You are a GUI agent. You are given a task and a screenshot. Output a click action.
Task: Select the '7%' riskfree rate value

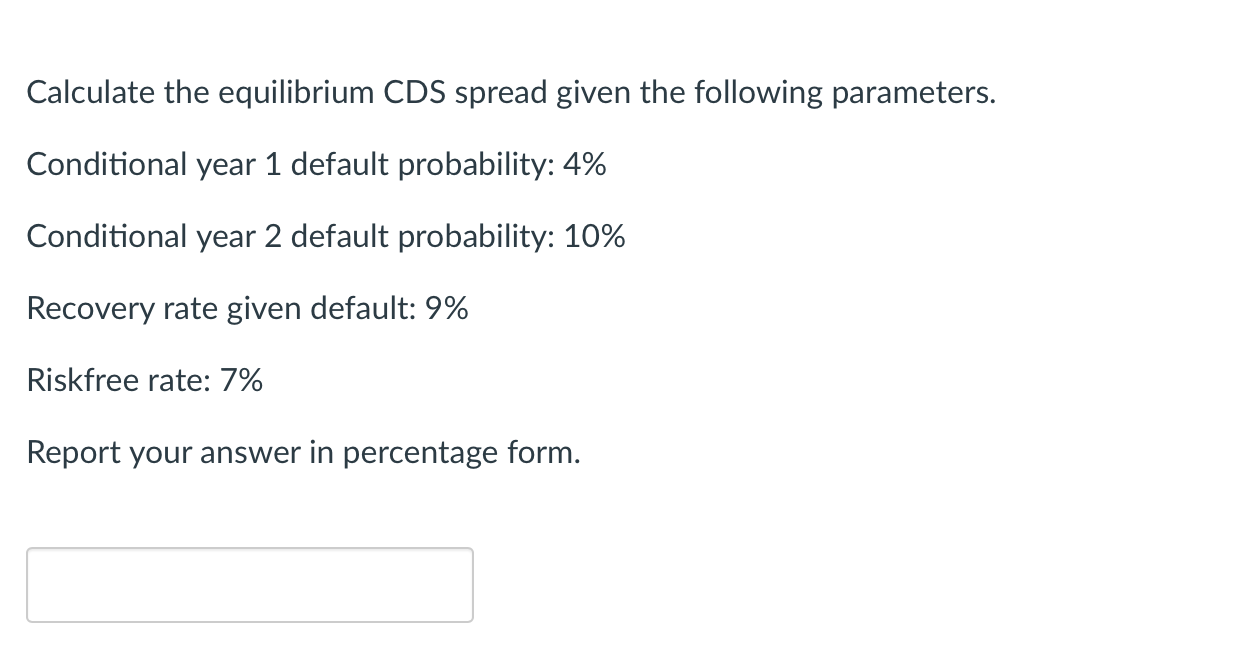click(240, 380)
